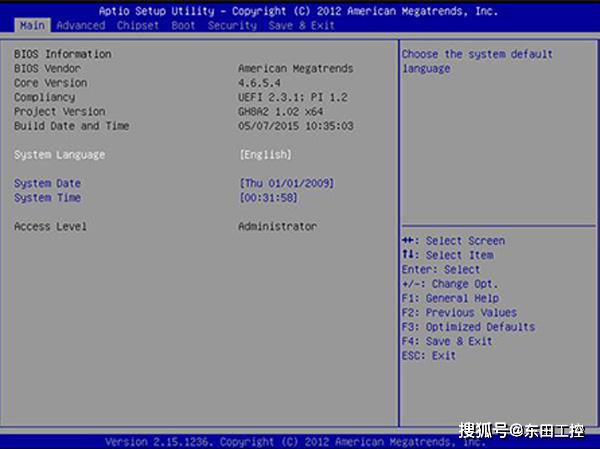This screenshot has height=449, width=600.
Task: Switch to the Main tab
Action: [33, 26]
